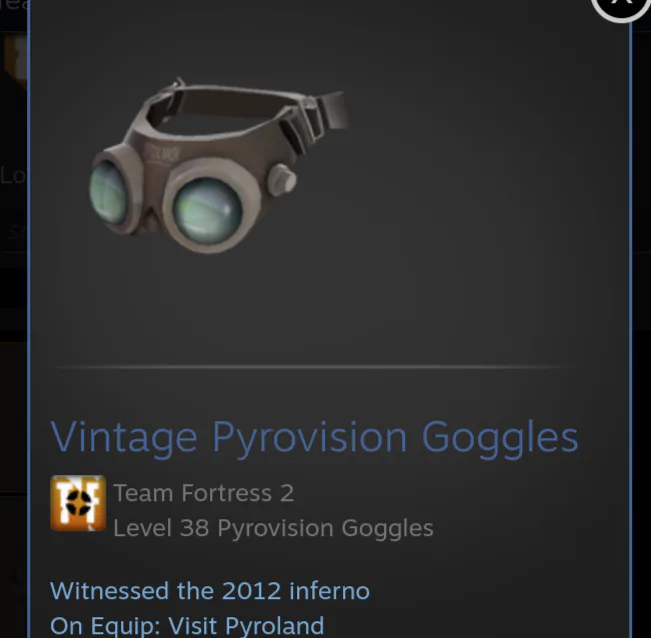Click empty dark area right of goggles
Screen dimensions: 651x638
477,187
